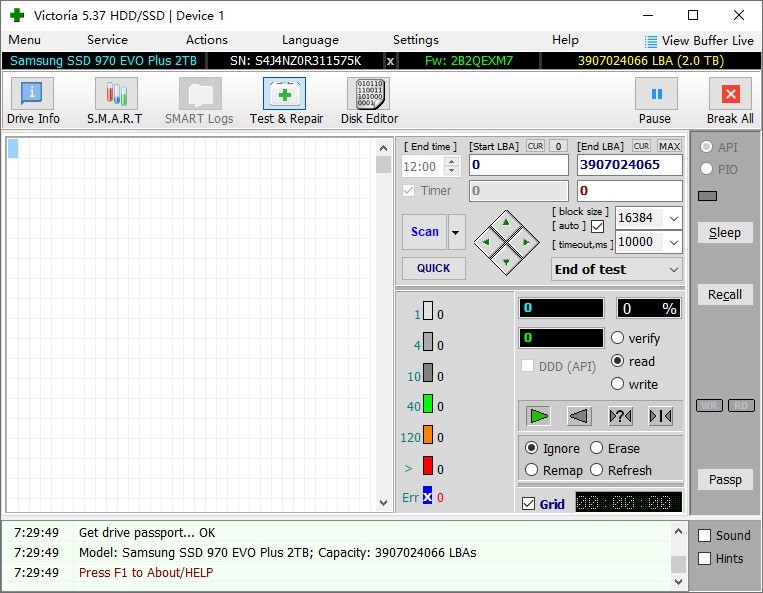
Task: Click the butterfly seek ▶|◀ button
Action: pos(660,416)
